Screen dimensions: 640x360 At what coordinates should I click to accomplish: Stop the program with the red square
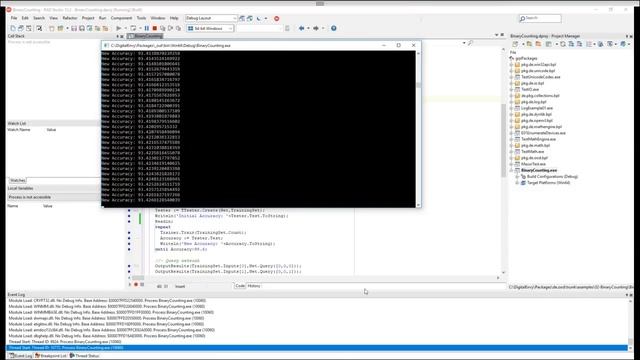click(155, 28)
